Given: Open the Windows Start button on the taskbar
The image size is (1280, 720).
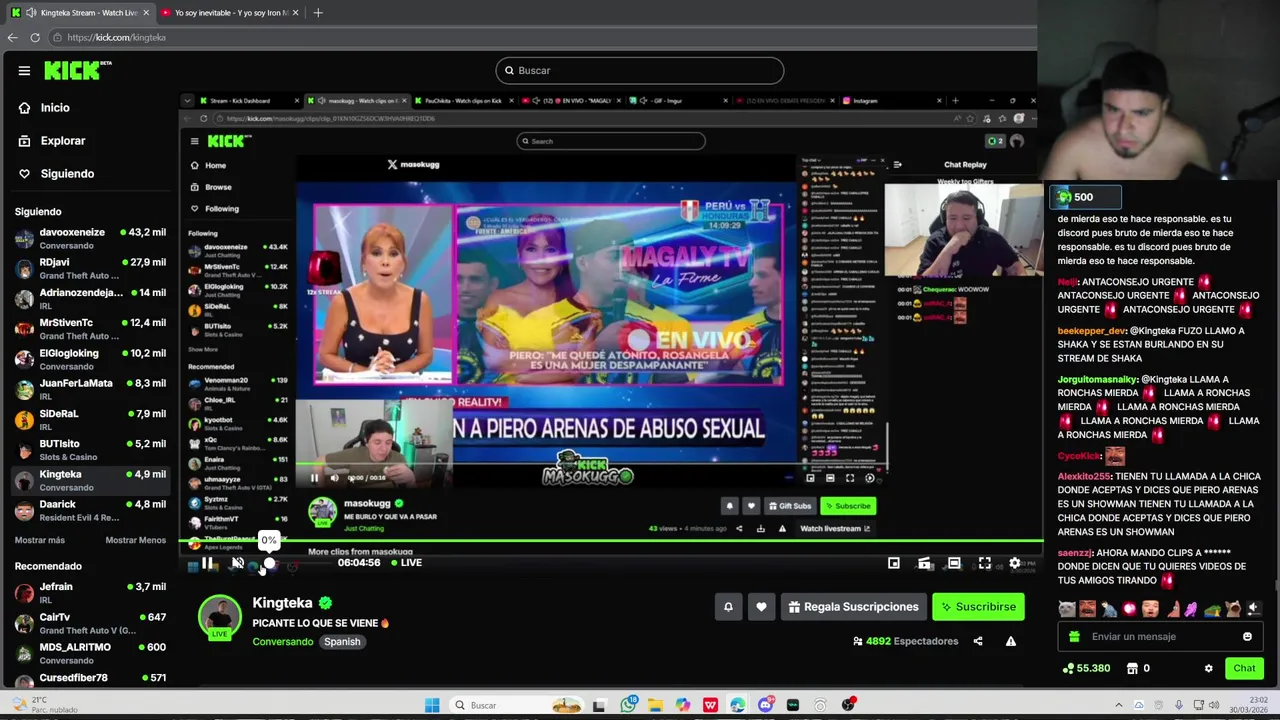Looking at the screenshot, I should 432,705.
